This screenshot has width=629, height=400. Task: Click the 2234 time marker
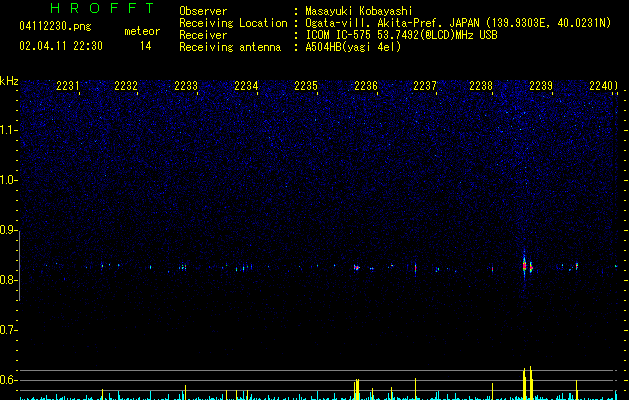coord(246,86)
